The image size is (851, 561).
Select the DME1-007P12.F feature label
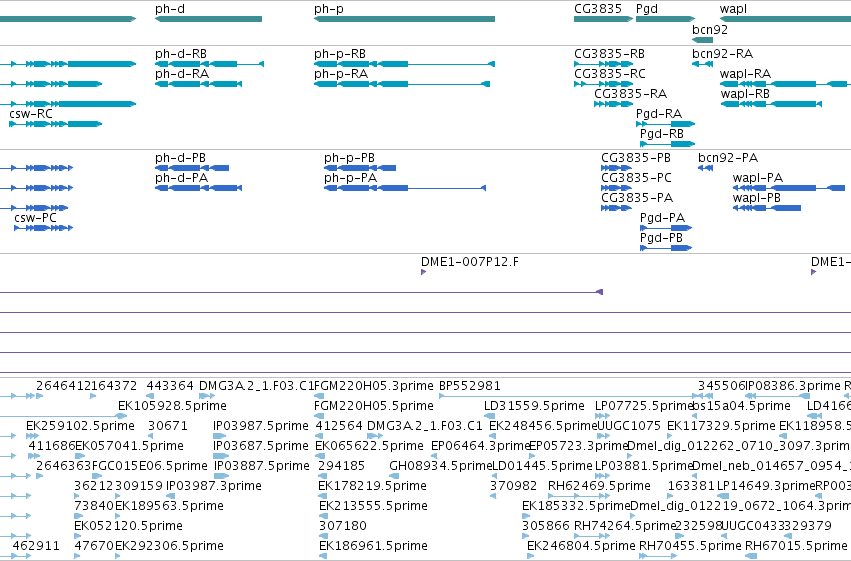[x=469, y=262]
